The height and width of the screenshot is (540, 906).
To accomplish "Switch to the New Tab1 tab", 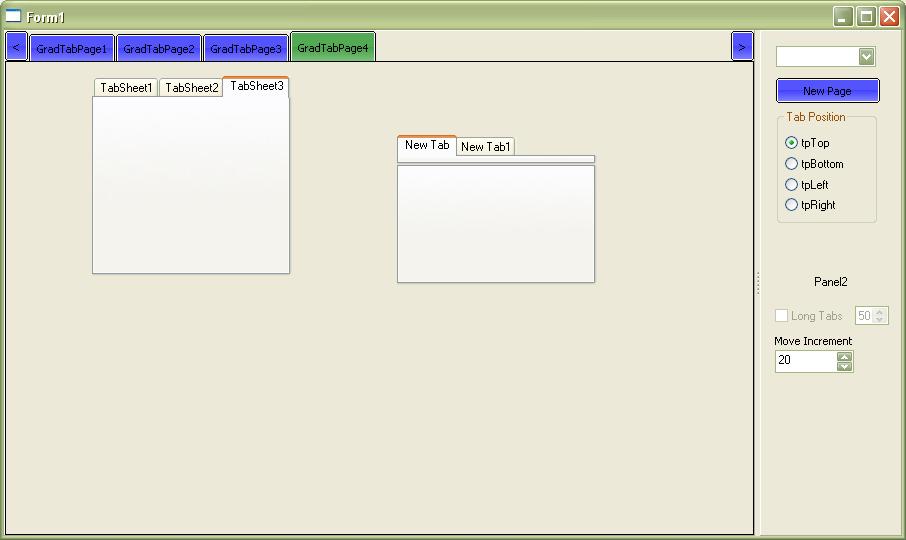I will click(486, 147).
